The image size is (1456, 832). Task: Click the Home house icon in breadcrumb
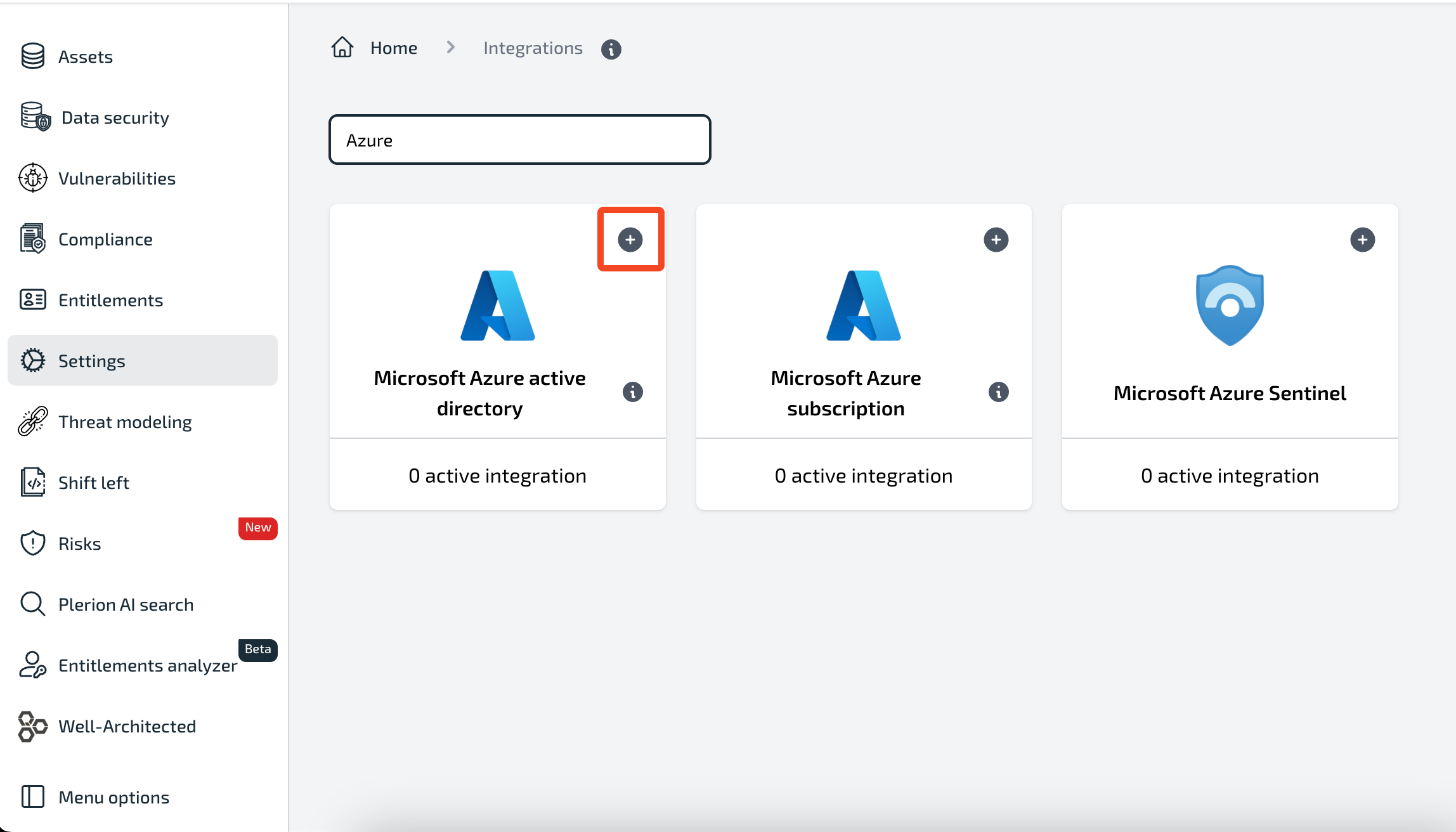[x=342, y=48]
